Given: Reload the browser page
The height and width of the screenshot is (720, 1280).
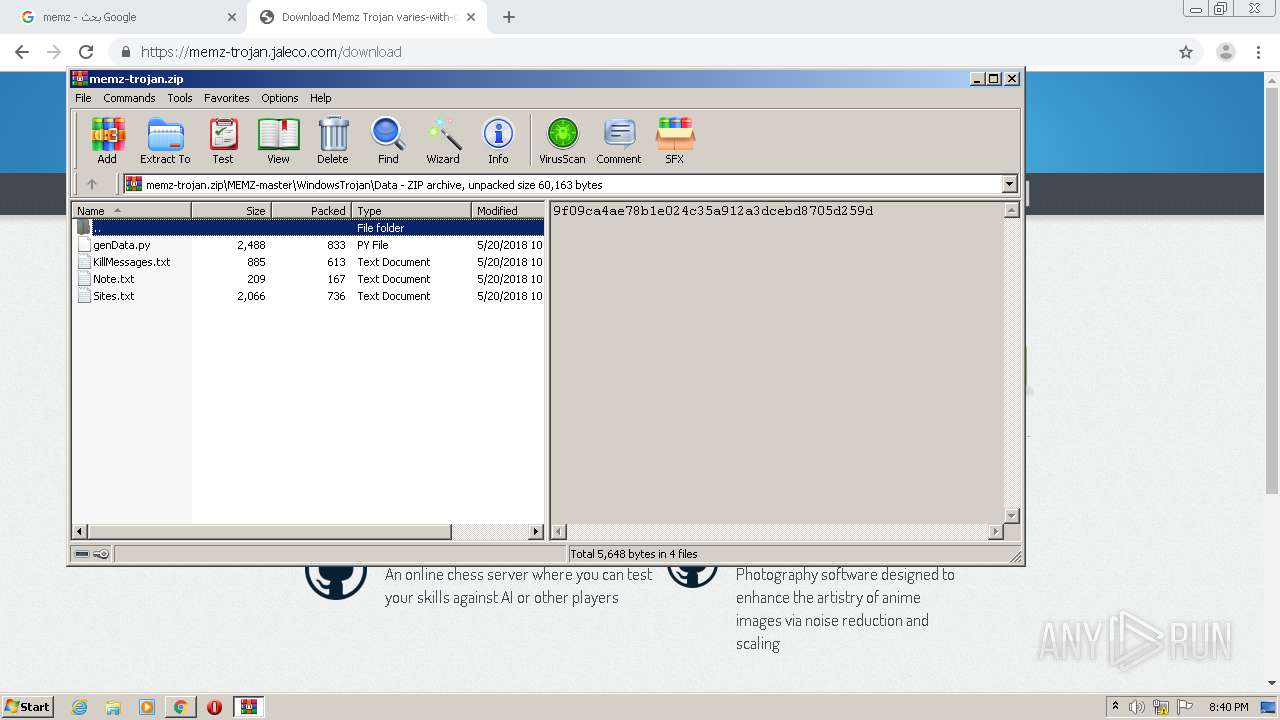Looking at the screenshot, I should [86, 52].
